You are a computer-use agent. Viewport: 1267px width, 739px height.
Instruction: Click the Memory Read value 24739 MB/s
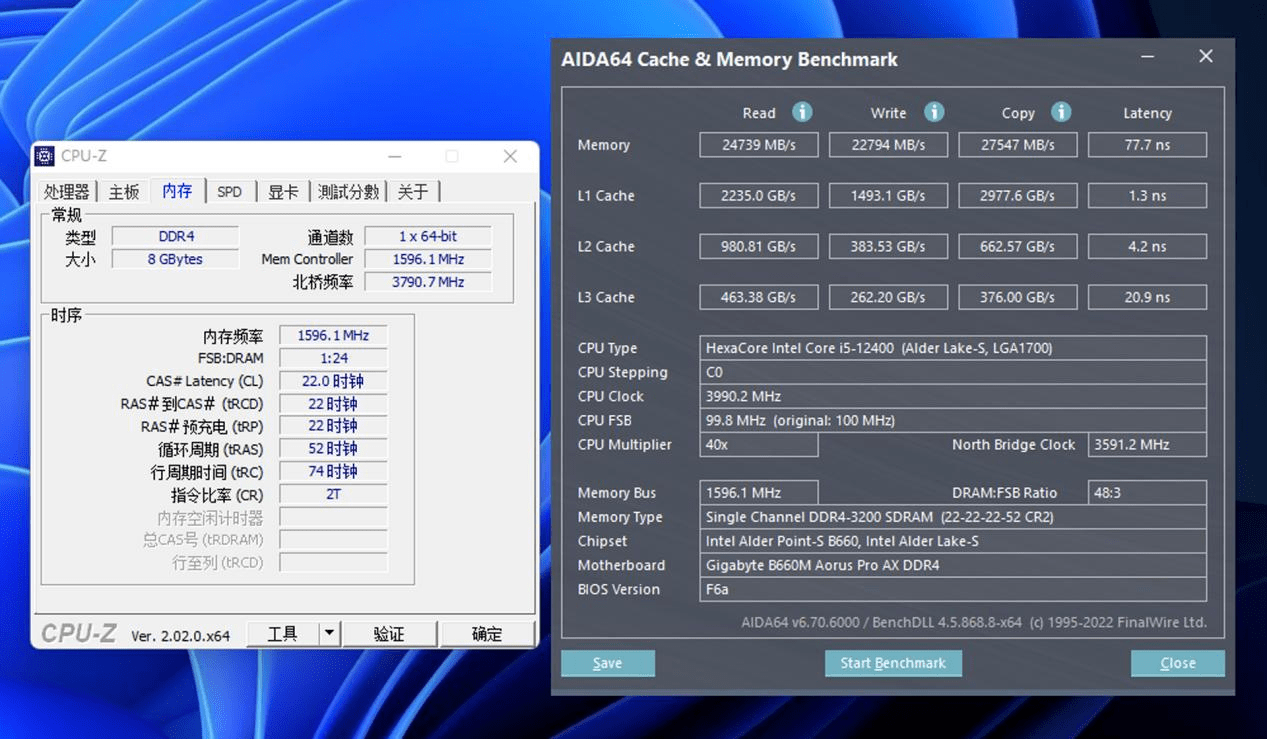[759, 145]
